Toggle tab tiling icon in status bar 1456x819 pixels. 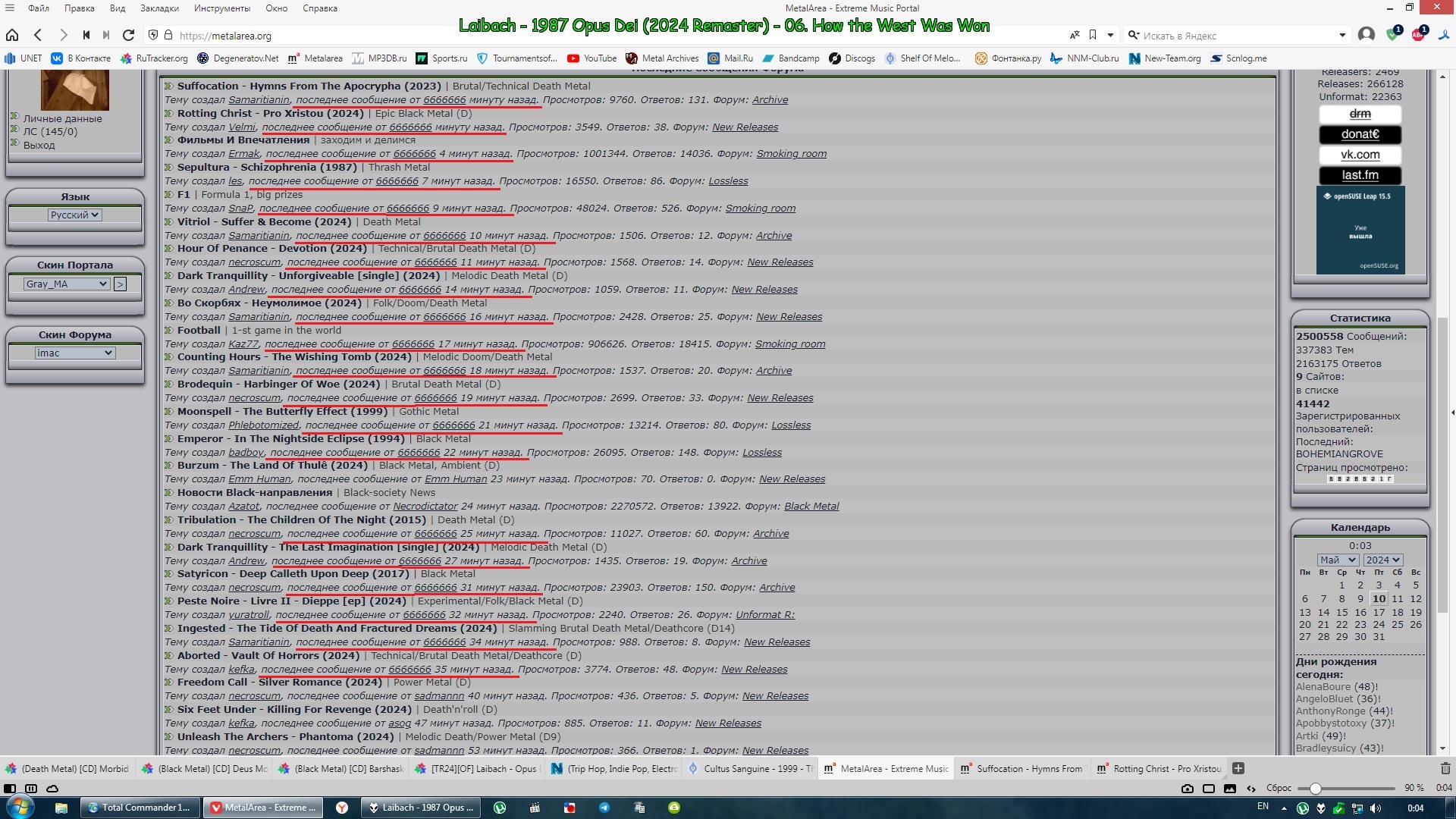point(1209,788)
